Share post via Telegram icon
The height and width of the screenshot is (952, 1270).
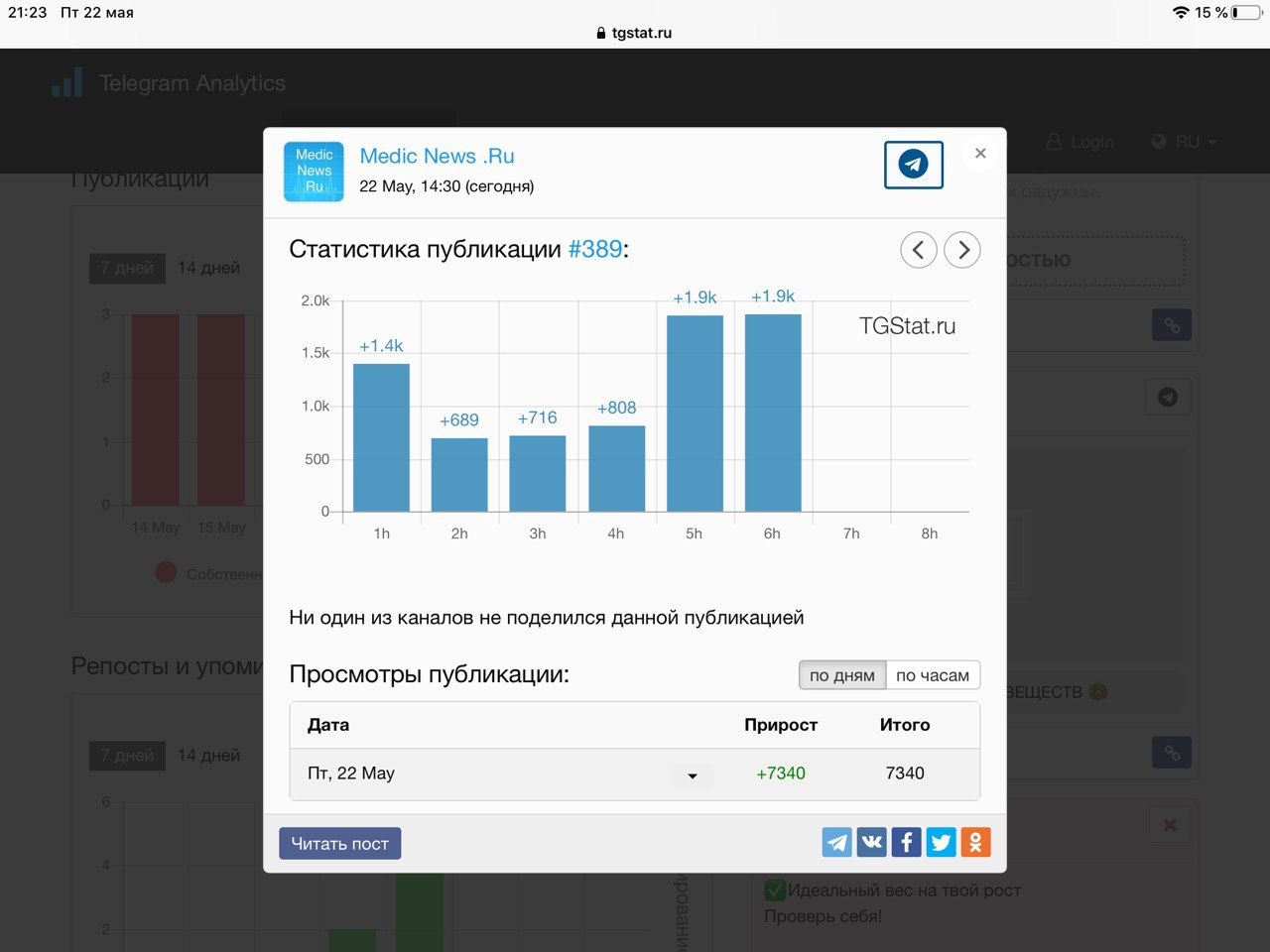click(x=837, y=842)
